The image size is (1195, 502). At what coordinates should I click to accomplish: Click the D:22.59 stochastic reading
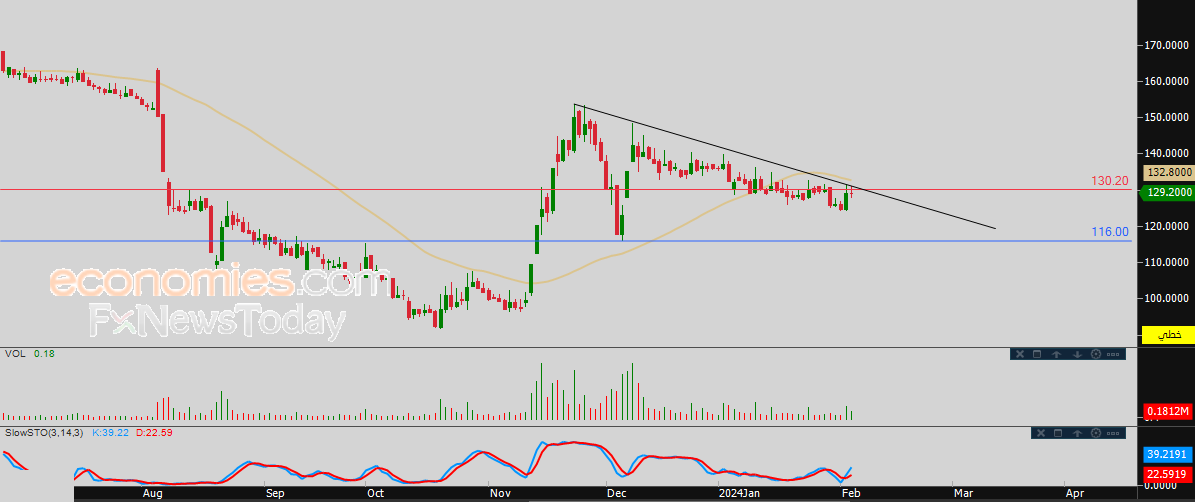click(155, 433)
